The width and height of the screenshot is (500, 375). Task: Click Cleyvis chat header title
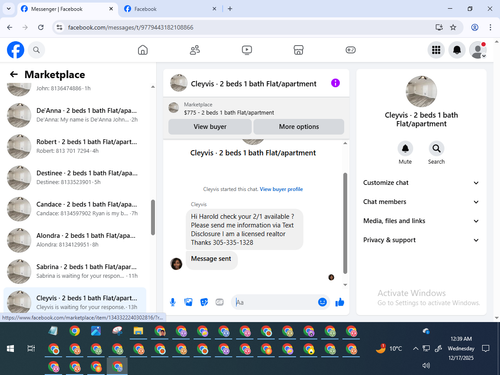(253, 84)
